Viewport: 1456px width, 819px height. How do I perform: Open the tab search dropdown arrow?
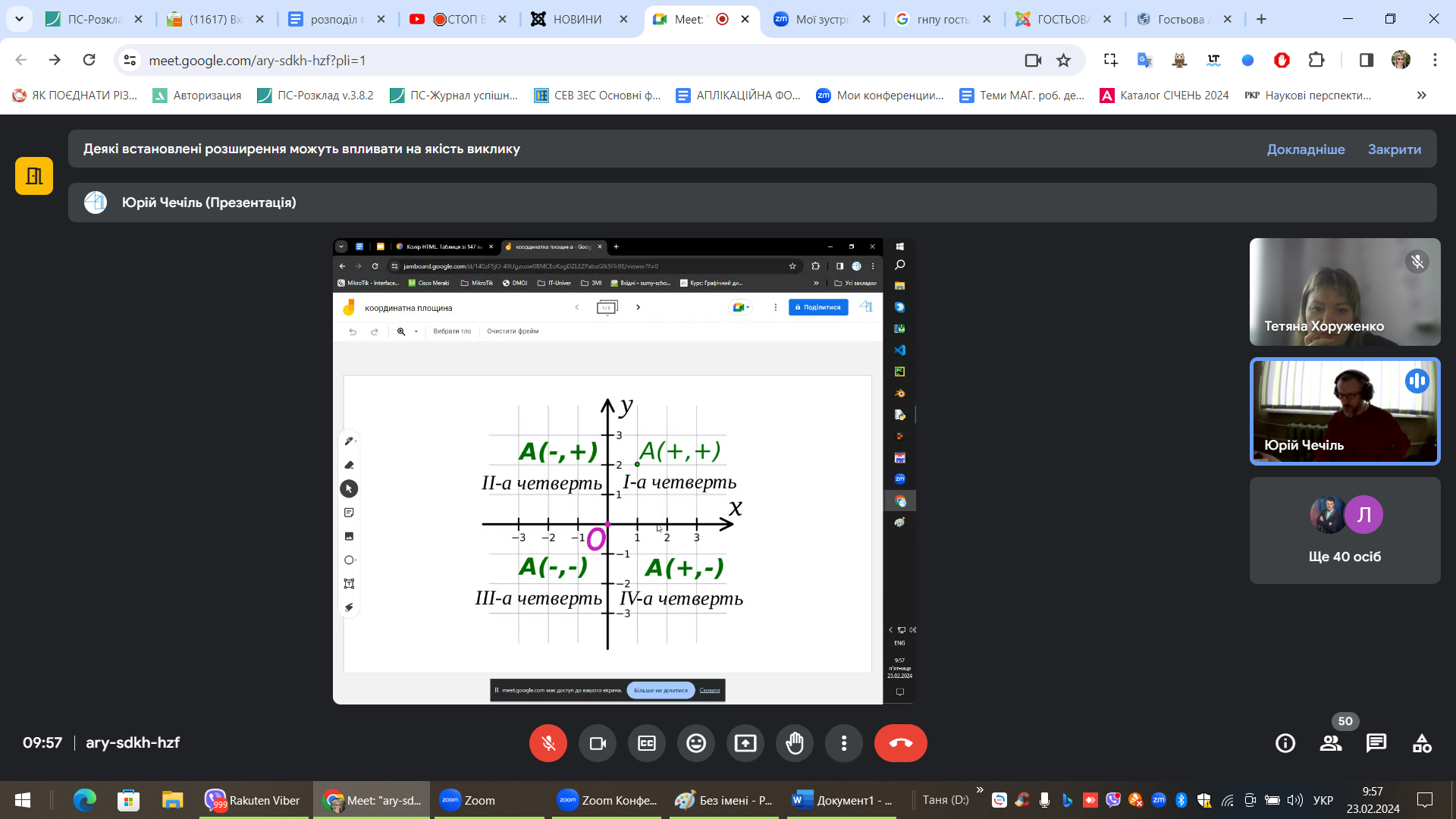(19, 19)
